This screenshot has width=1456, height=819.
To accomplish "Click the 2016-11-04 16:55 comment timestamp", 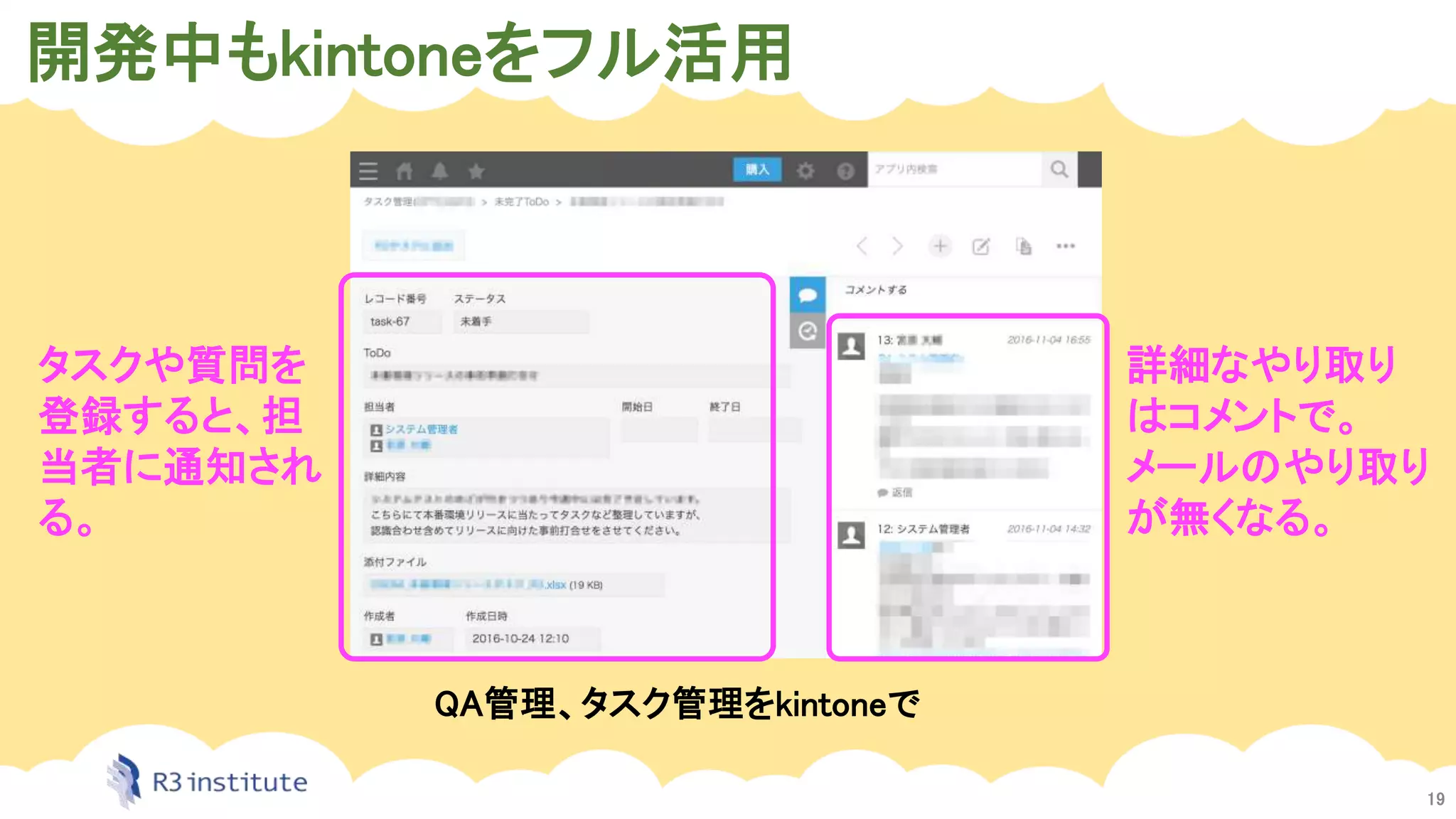I will click(x=1049, y=340).
